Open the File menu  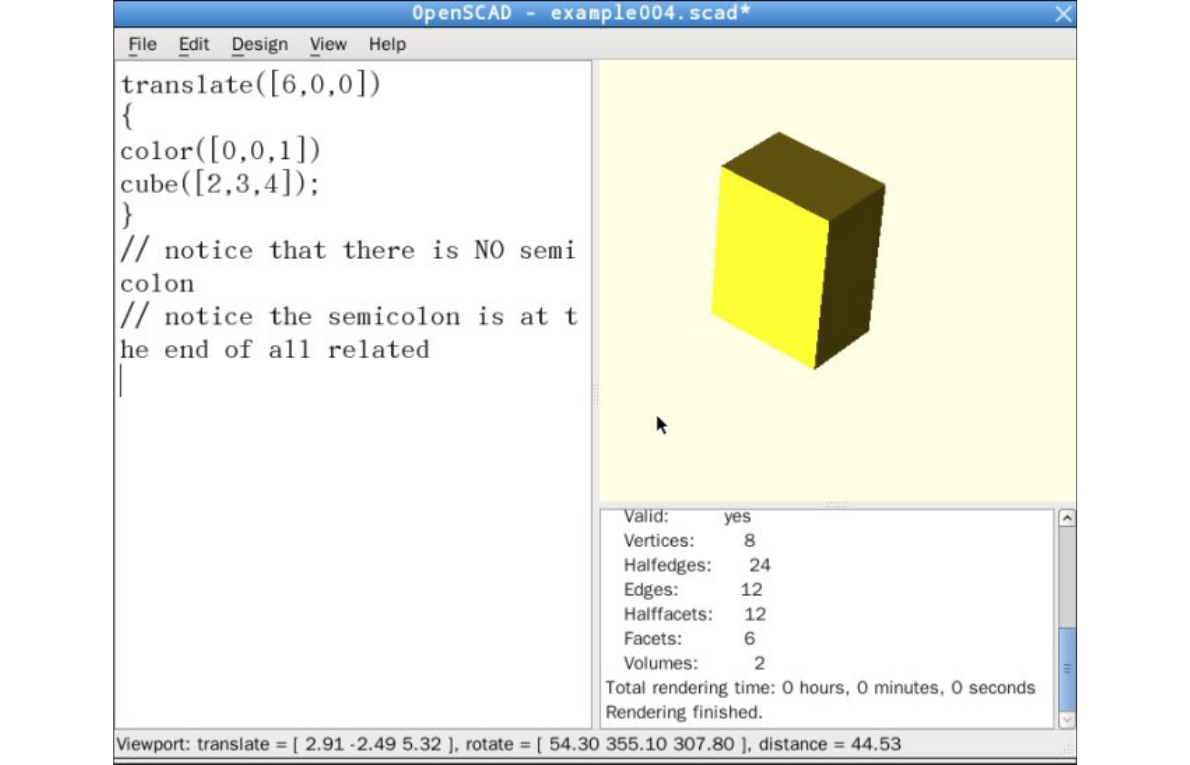(x=142, y=44)
